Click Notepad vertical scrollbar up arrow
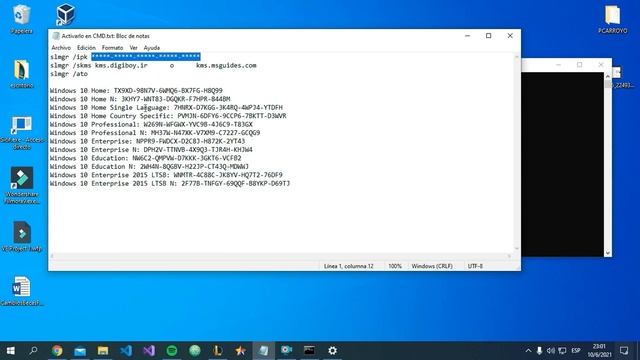The image size is (640, 360). 517,57
